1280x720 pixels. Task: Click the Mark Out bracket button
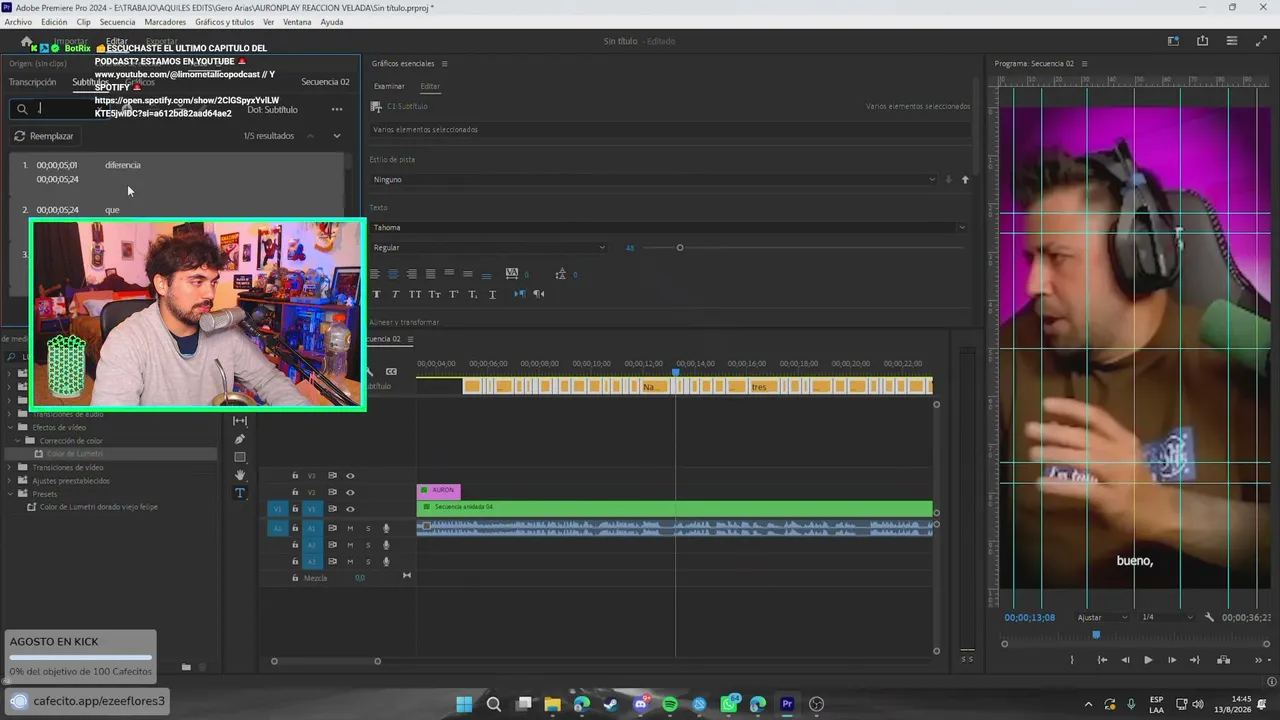tap(1072, 660)
